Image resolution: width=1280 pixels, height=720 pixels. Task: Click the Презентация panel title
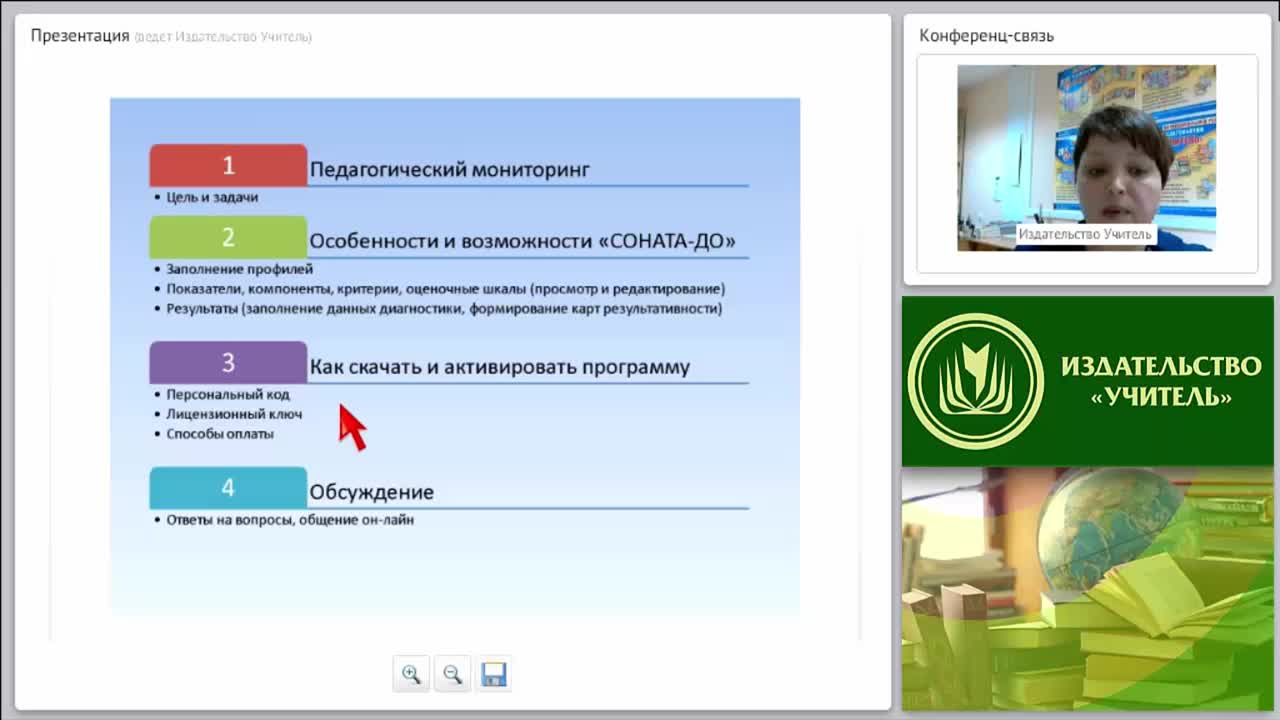80,36
